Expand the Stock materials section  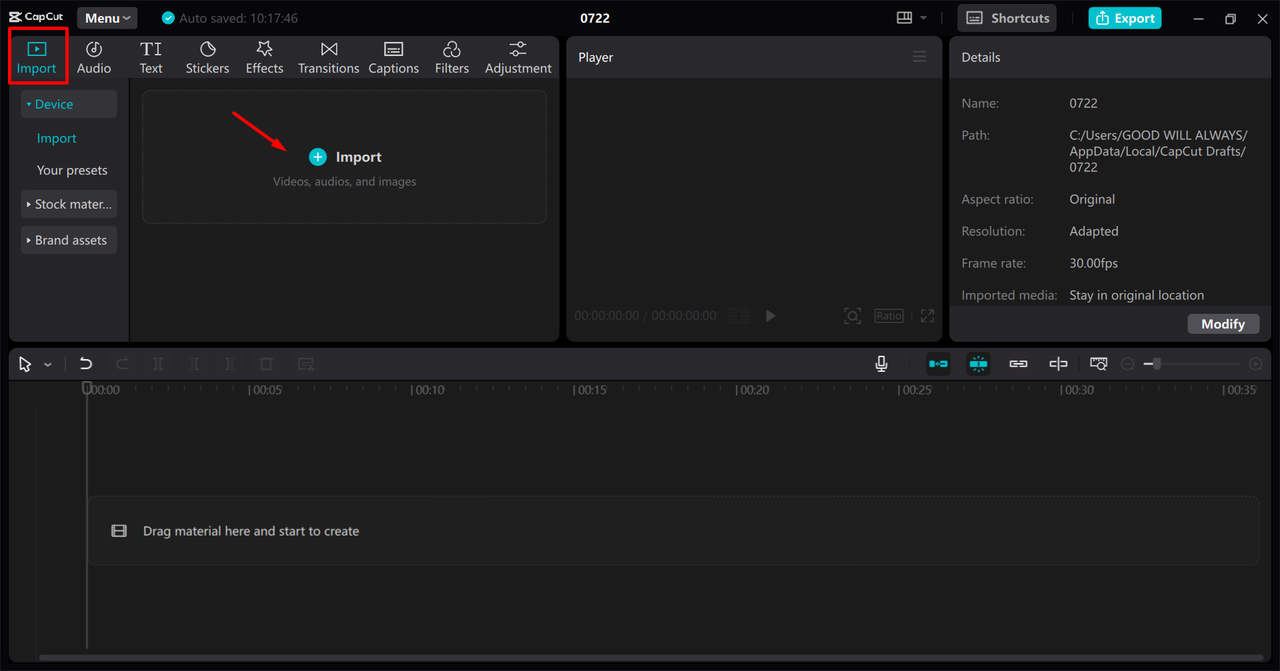[69, 204]
